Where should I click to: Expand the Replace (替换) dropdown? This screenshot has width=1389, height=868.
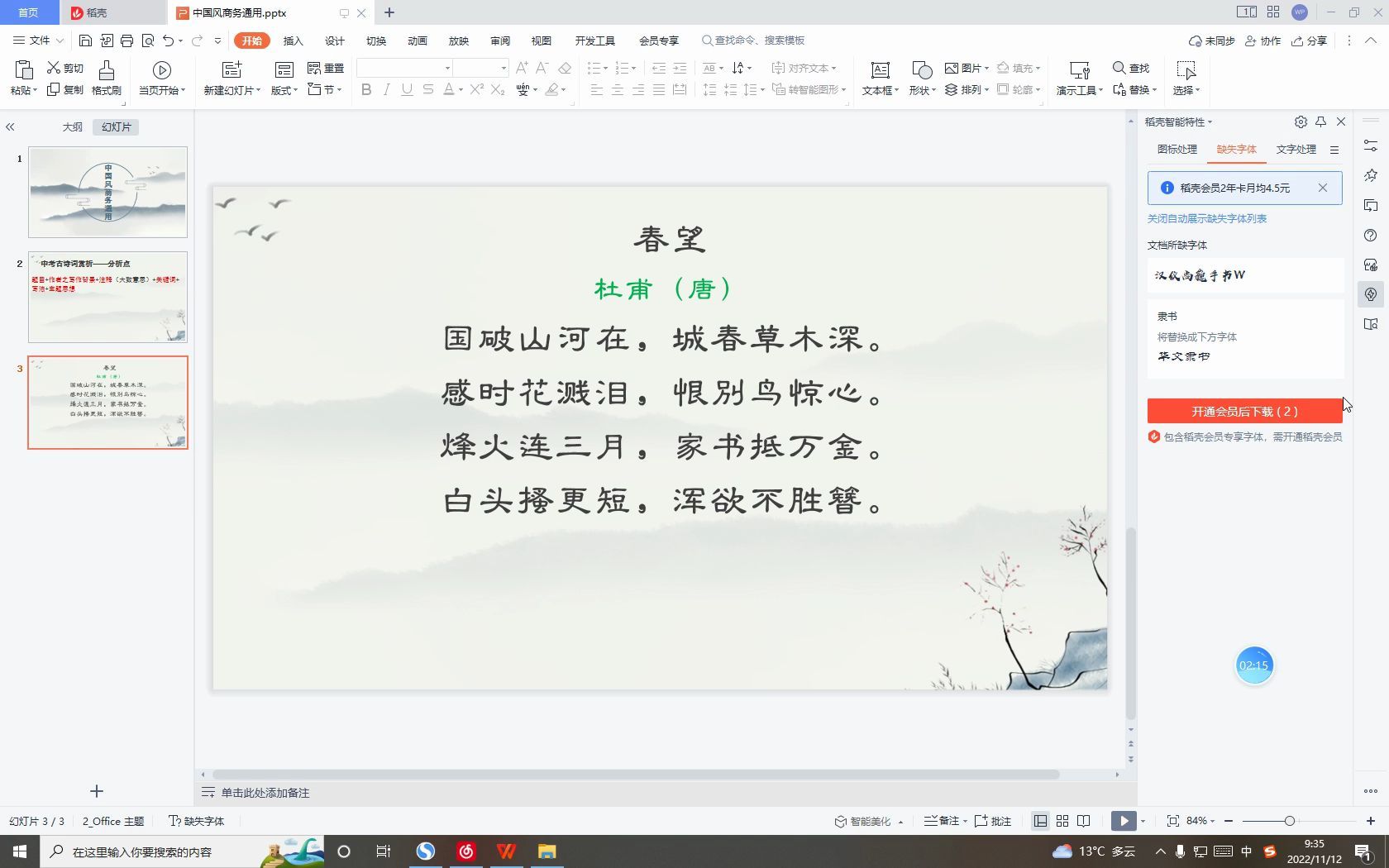point(1154,89)
